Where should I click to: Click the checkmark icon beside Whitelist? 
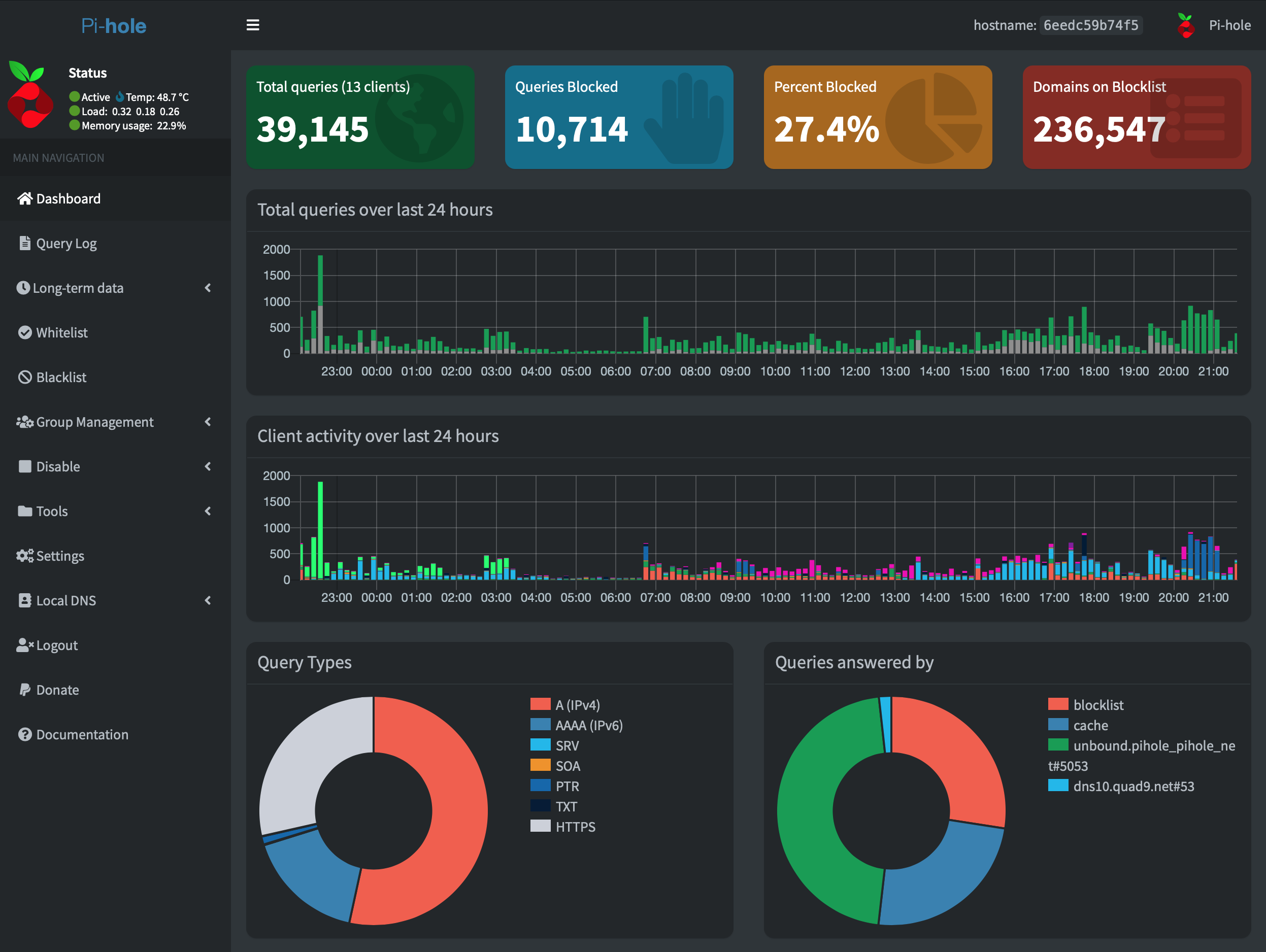(24, 332)
